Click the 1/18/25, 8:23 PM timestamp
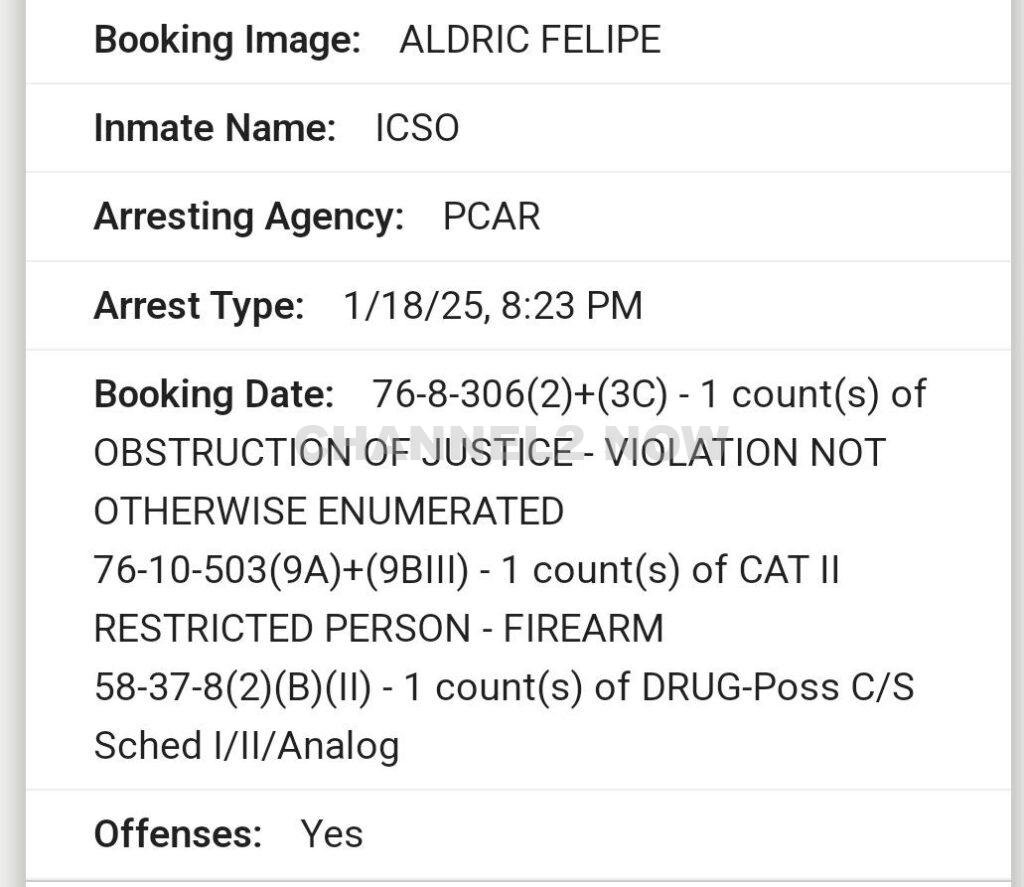 point(492,306)
